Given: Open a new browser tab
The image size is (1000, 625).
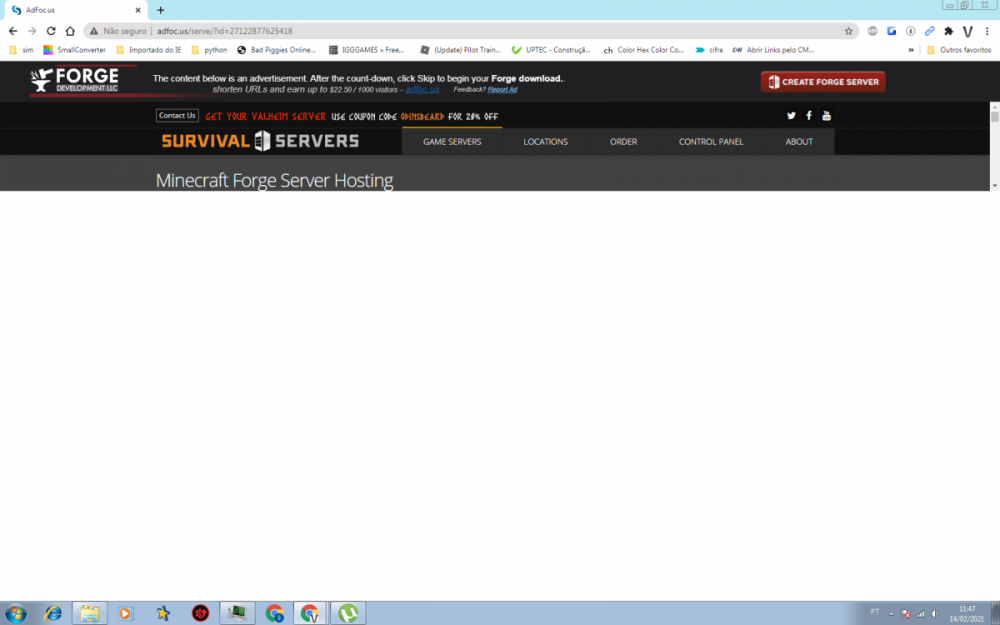Looking at the screenshot, I should (161, 10).
